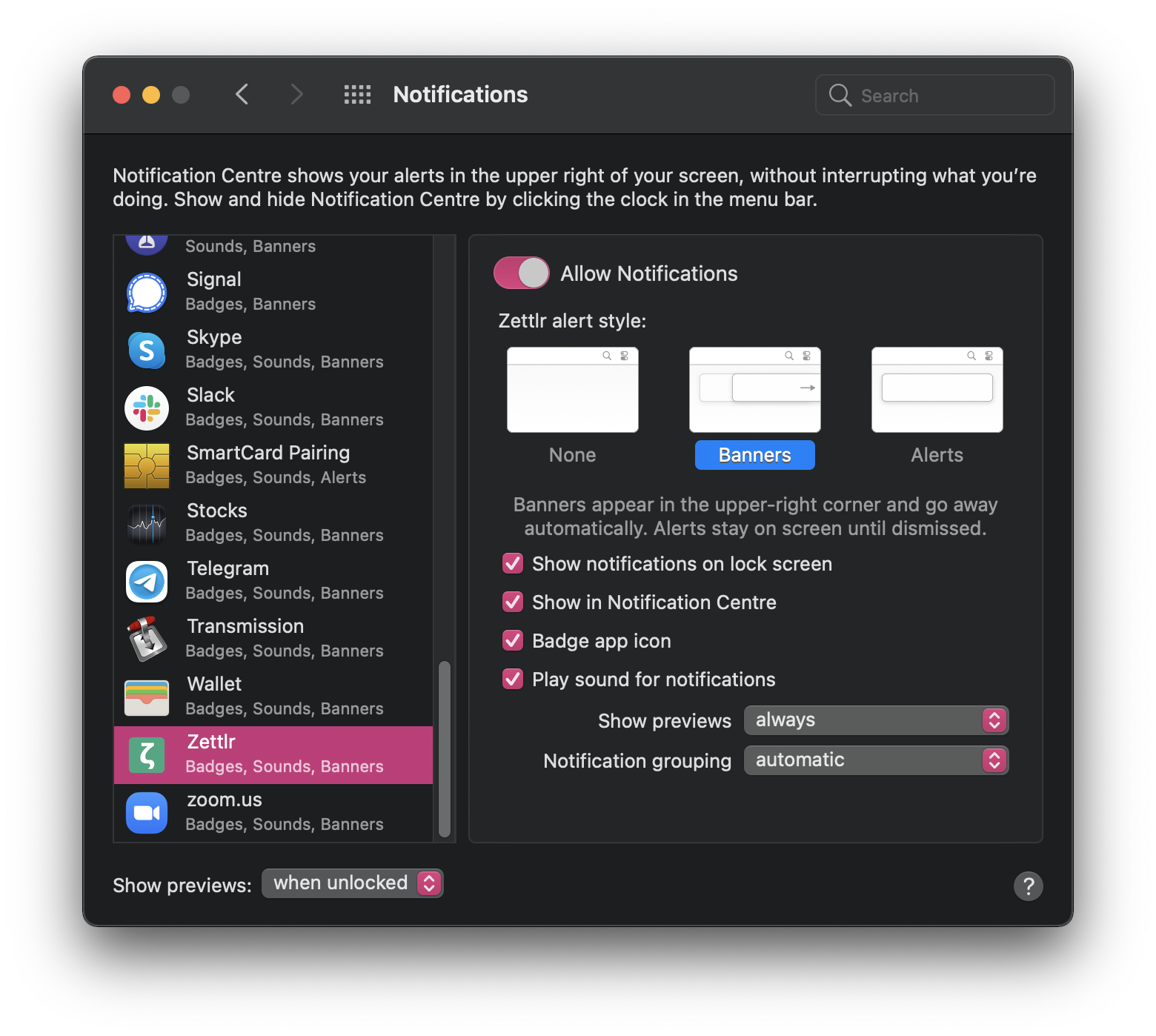Click in the Search input field
This screenshot has width=1156, height=1036.
click(x=934, y=95)
